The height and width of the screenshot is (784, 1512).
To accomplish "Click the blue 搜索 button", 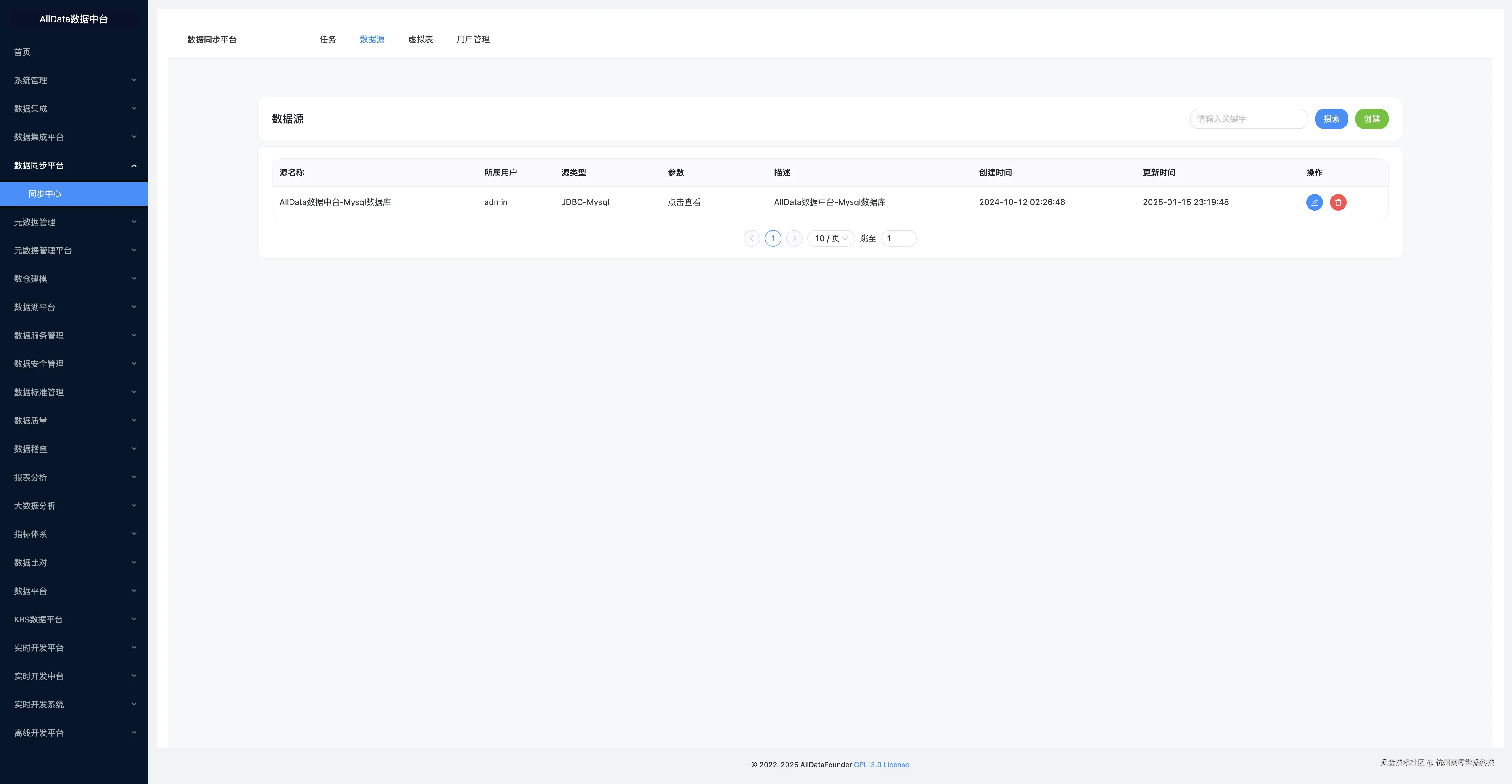I will coord(1331,118).
